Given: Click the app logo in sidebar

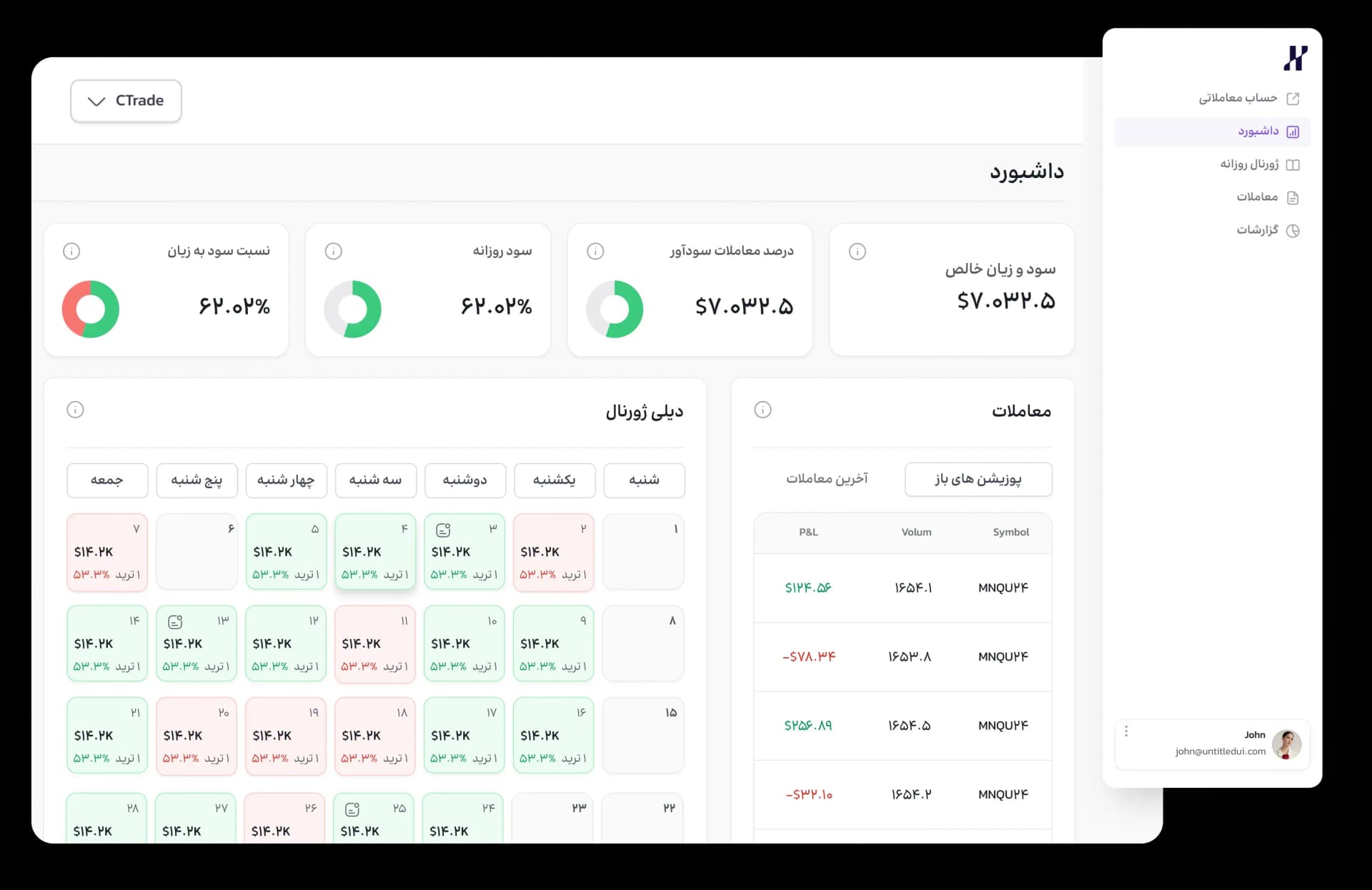Looking at the screenshot, I should [1295, 58].
